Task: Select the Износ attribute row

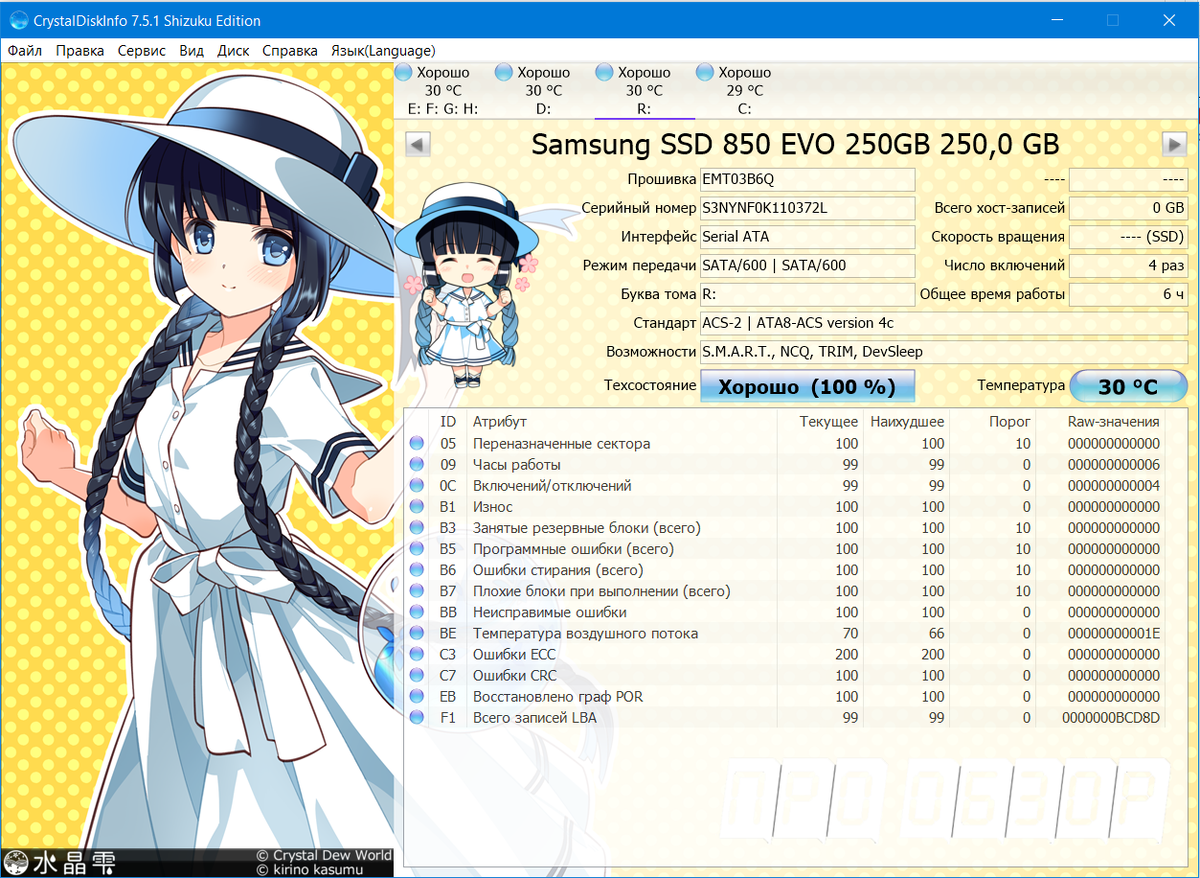Action: click(787, 507)
